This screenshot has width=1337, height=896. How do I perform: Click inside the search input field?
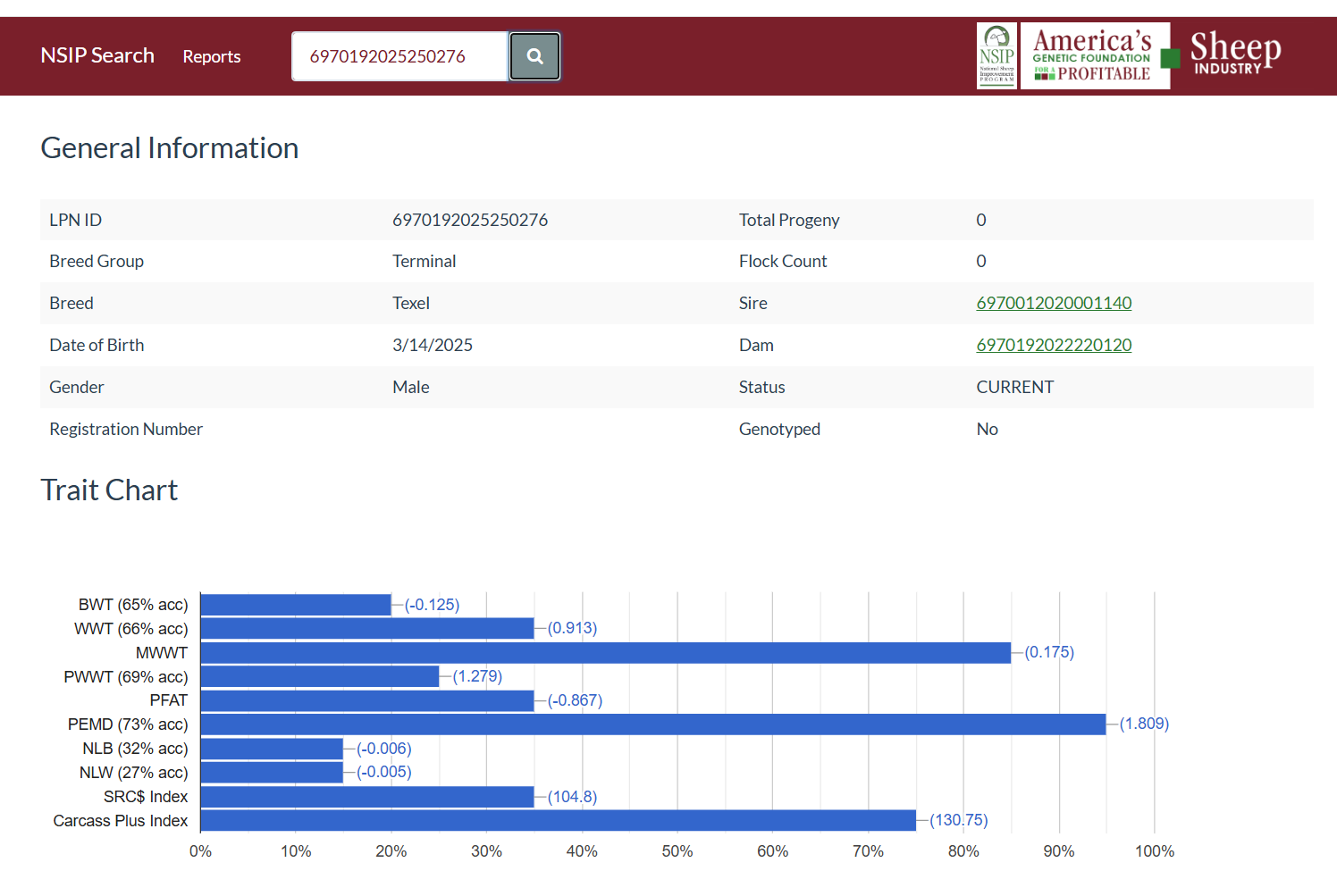pos(399,55)
